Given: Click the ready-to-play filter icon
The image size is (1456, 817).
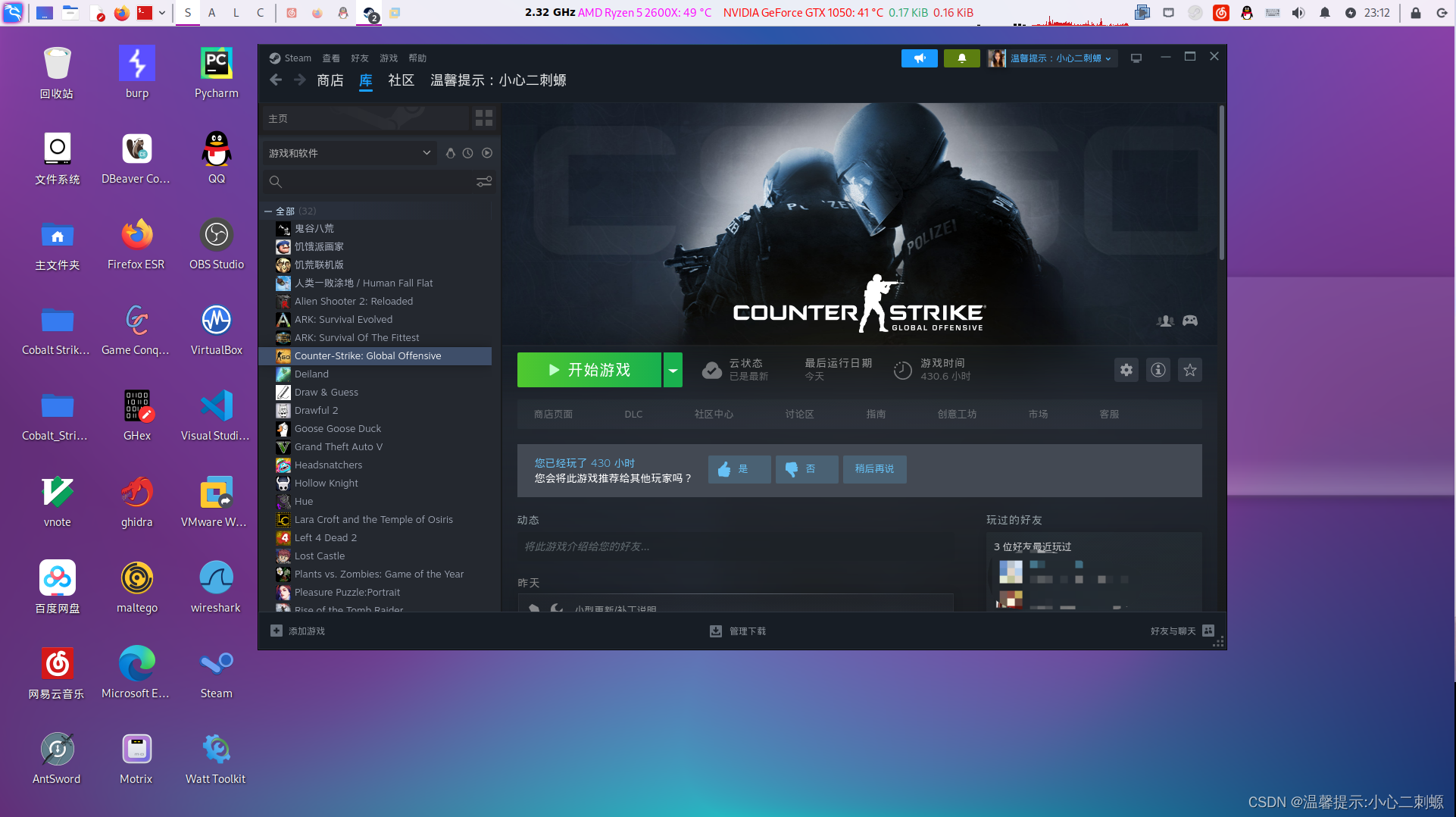Looking at the screenshot, I should [487, 152].
